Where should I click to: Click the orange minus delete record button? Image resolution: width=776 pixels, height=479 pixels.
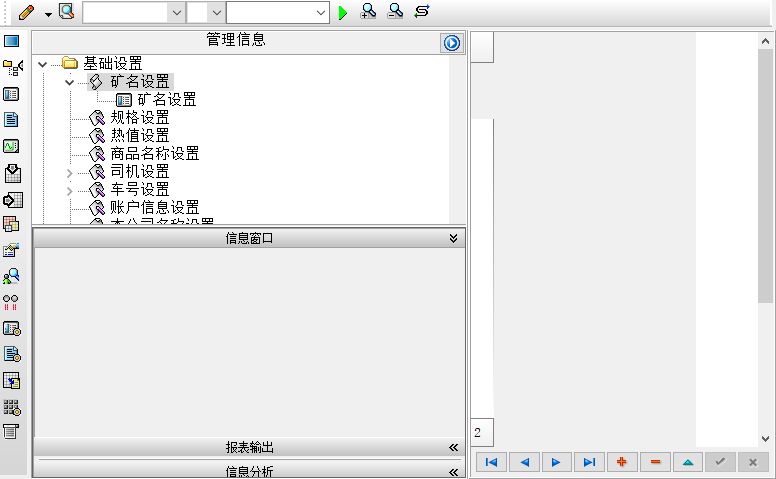pyautogui.click(x=655, y=462)
